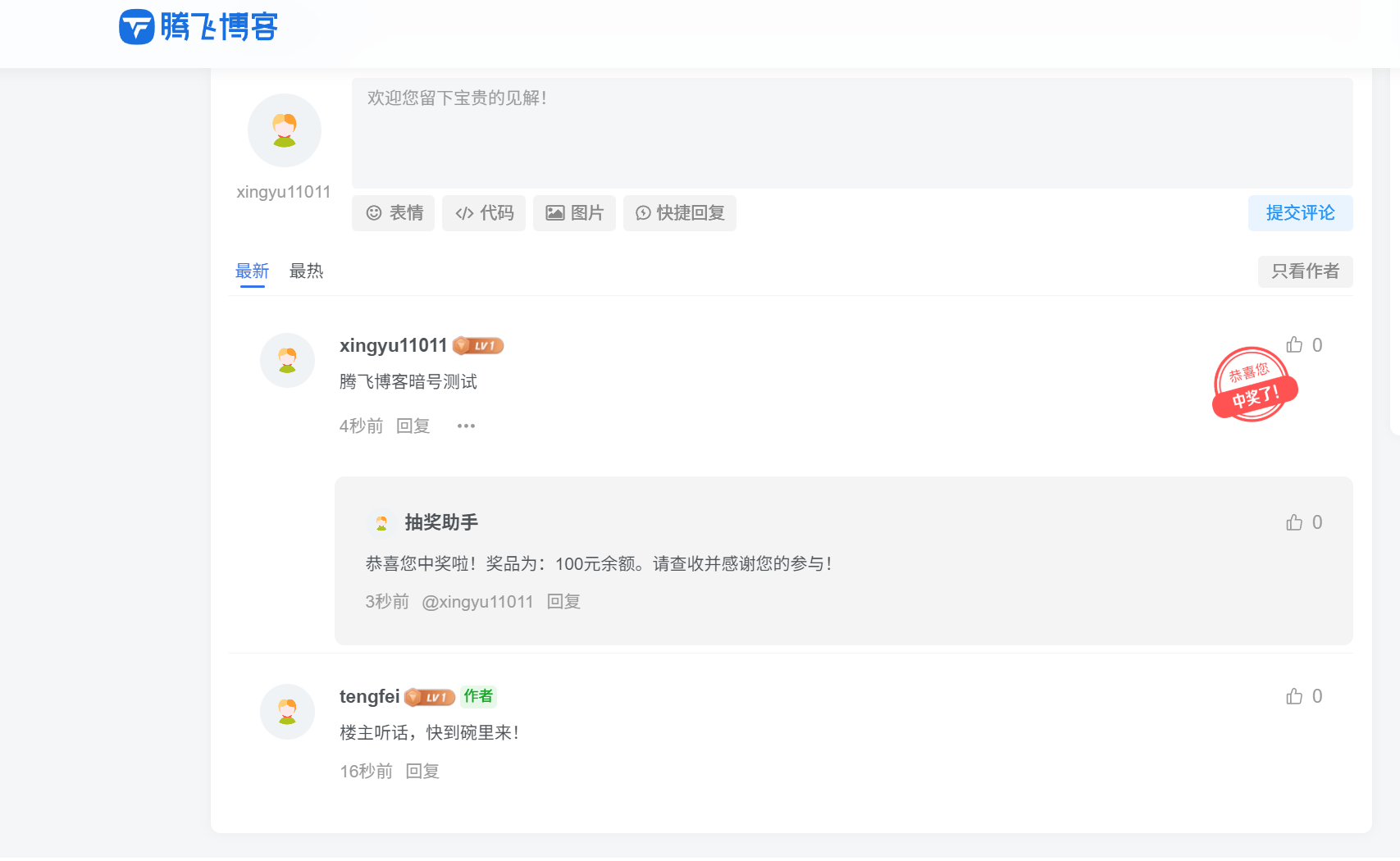Thumbs up tengfei's comment

[1295, 695]
